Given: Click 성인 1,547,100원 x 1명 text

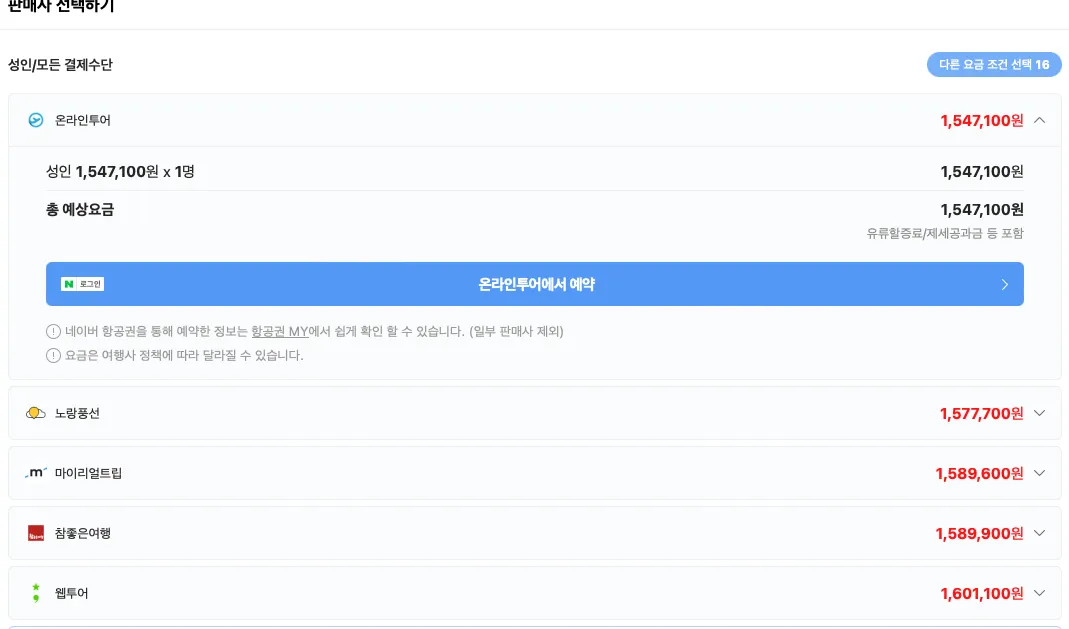Looking at the screenshot, I should [120, 172].
